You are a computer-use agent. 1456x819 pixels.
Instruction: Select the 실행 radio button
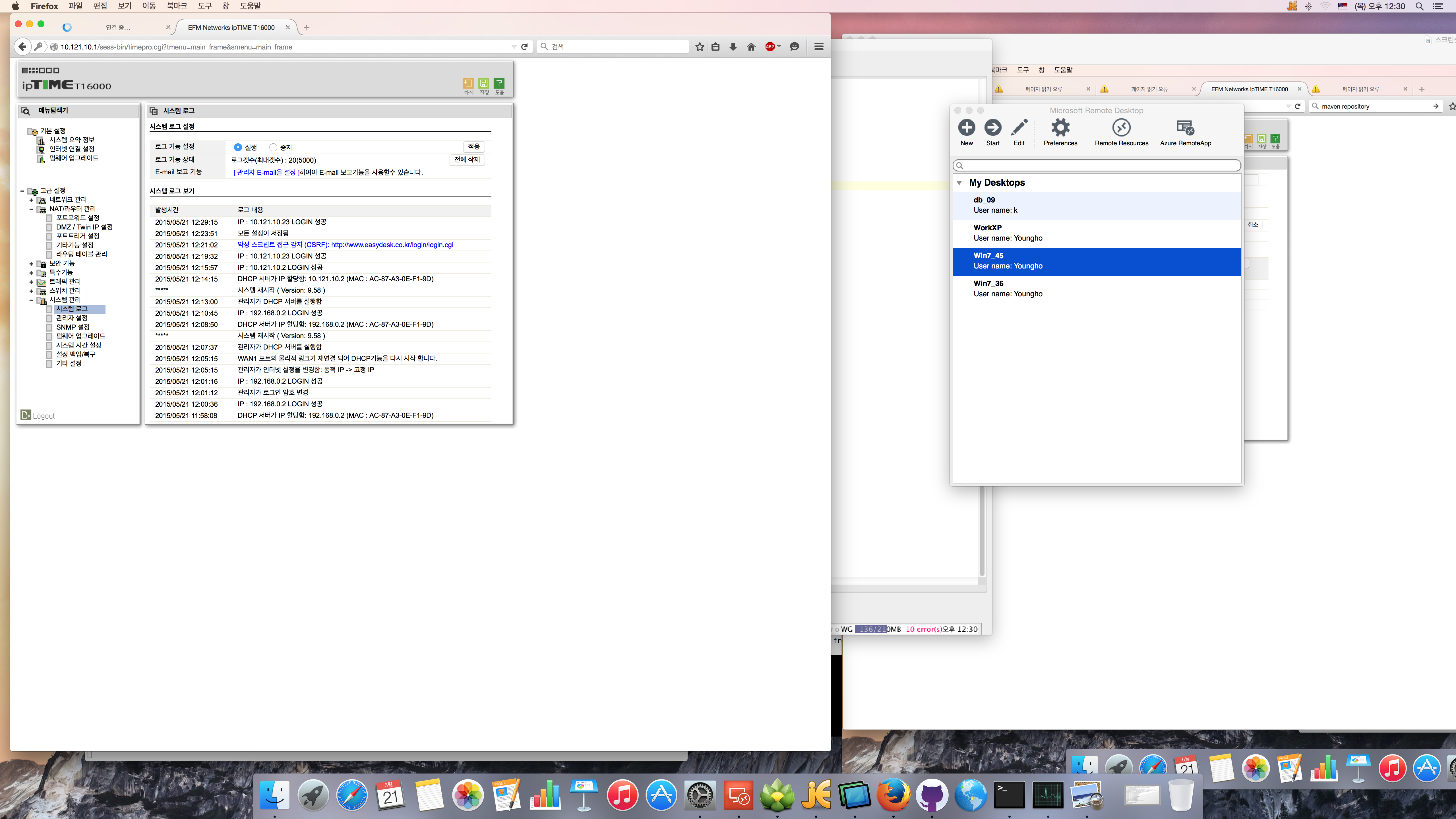coord(238,148)
